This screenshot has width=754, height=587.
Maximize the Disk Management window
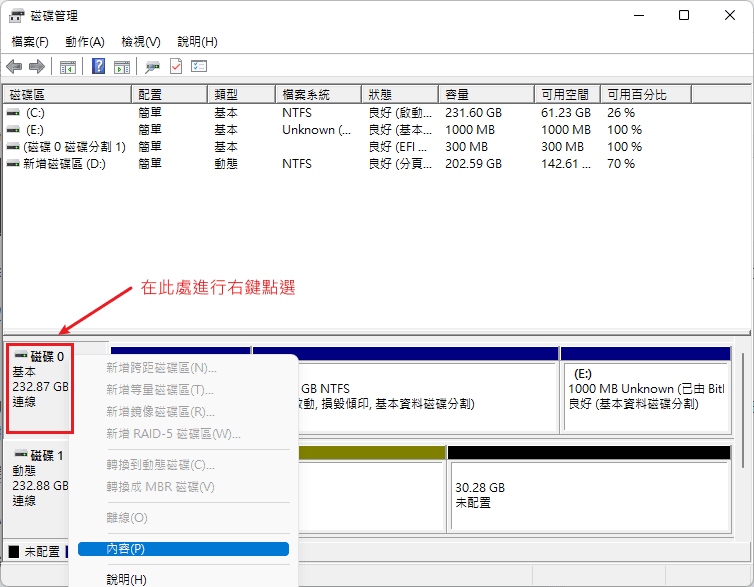[x=684, y=15]
